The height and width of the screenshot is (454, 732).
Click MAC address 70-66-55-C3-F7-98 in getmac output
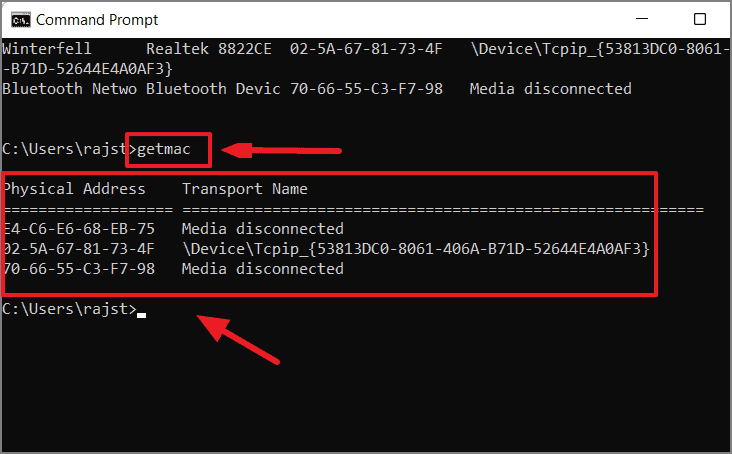tap(79, 269)
